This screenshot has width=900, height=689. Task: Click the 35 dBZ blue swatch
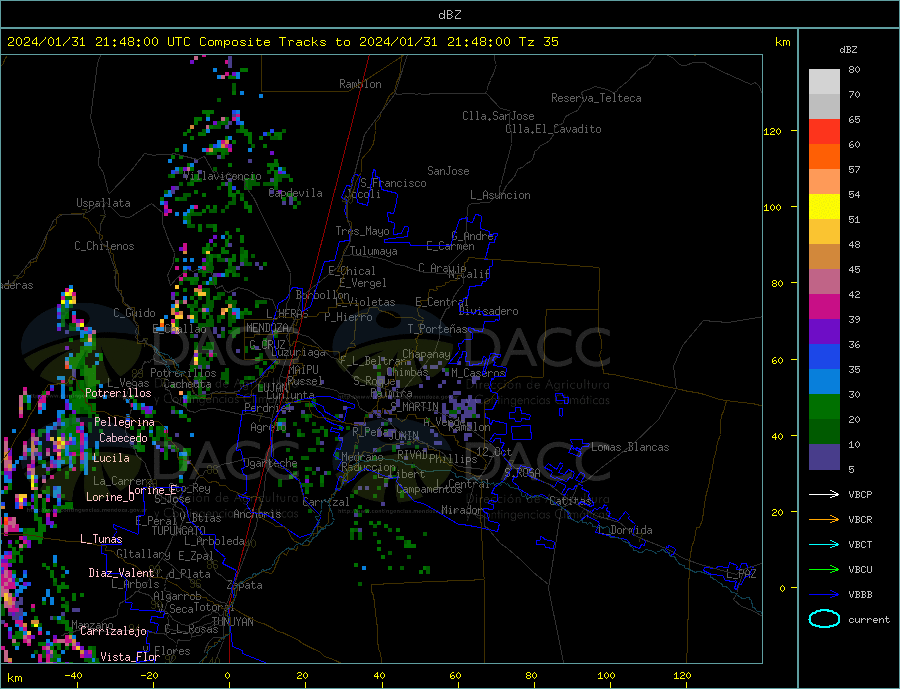824,357
